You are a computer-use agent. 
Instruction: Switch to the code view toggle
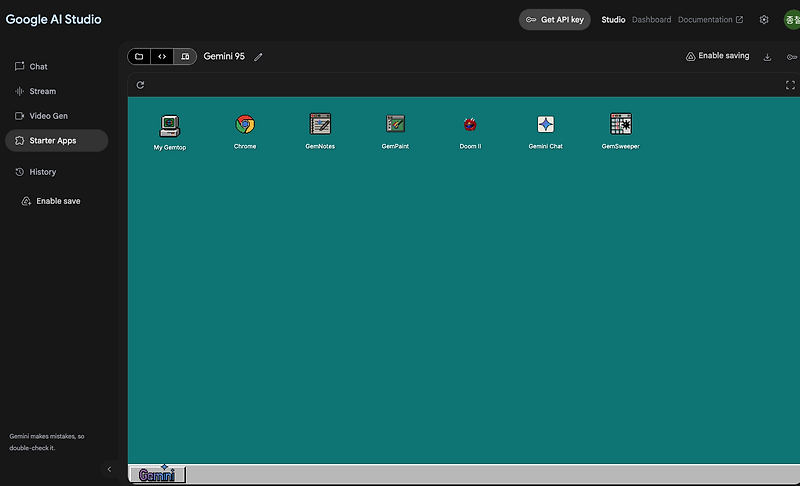pyautogui.click(x=162, y=57)
